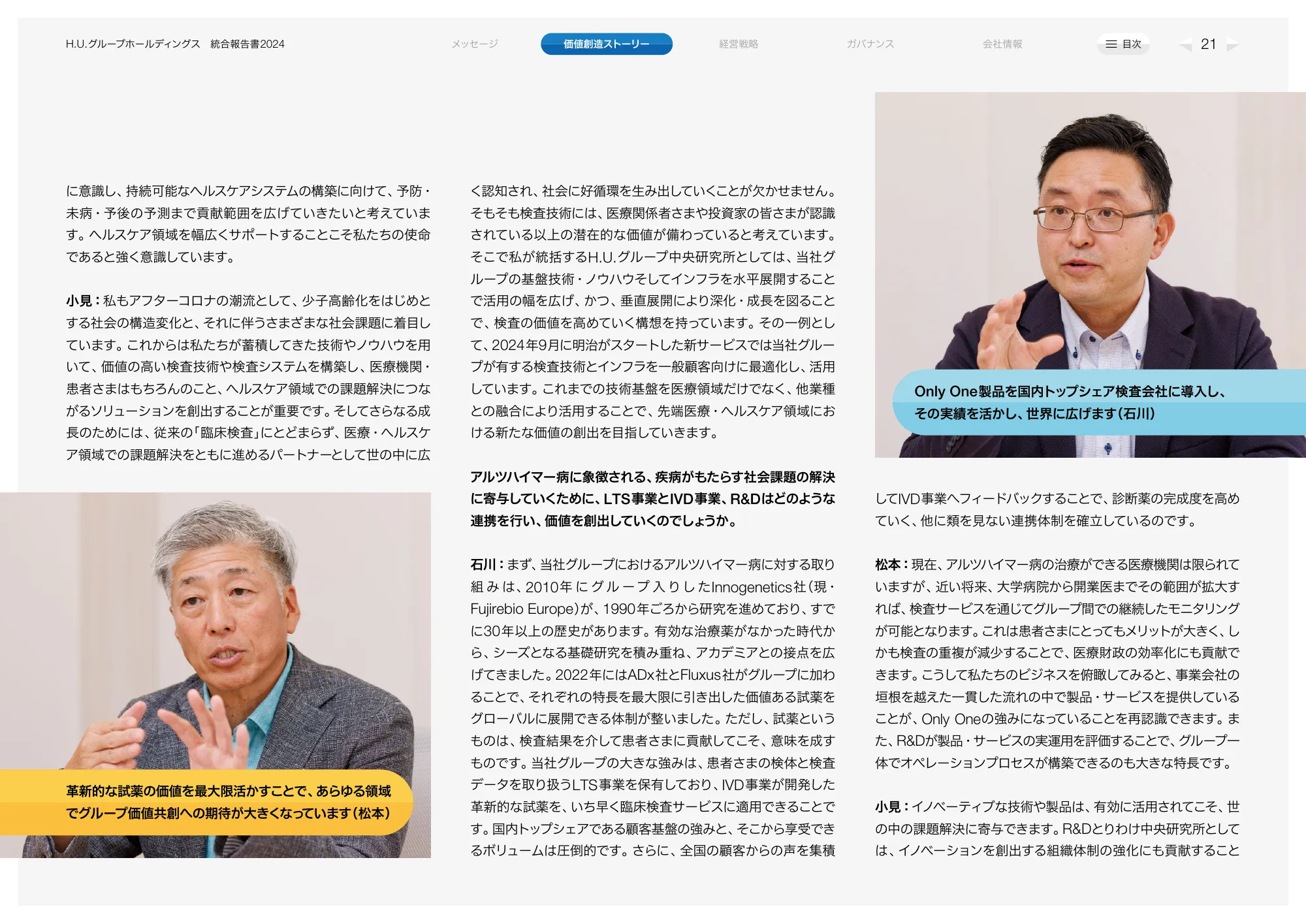
Task: Click the 石川 speaker paragraph start
Action: [x=483, y=565]
